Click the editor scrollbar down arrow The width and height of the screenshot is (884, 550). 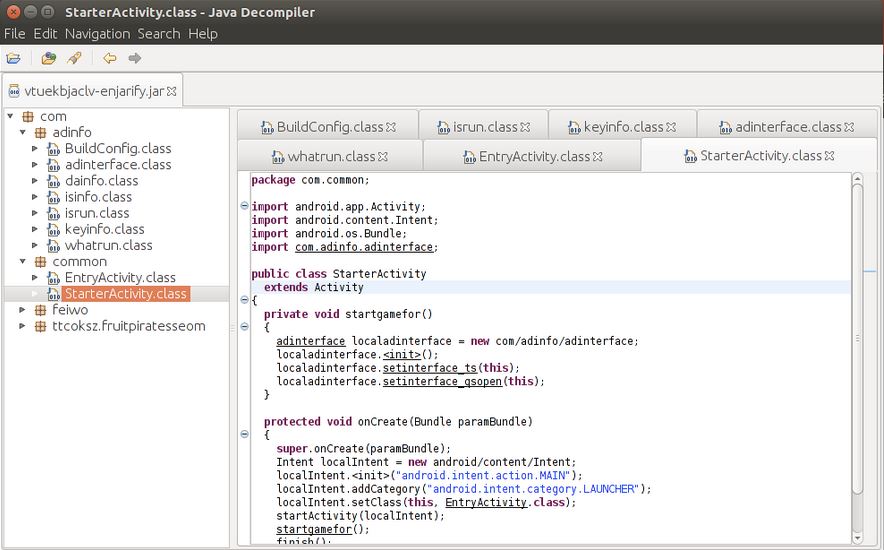click(x=858, y=538)
